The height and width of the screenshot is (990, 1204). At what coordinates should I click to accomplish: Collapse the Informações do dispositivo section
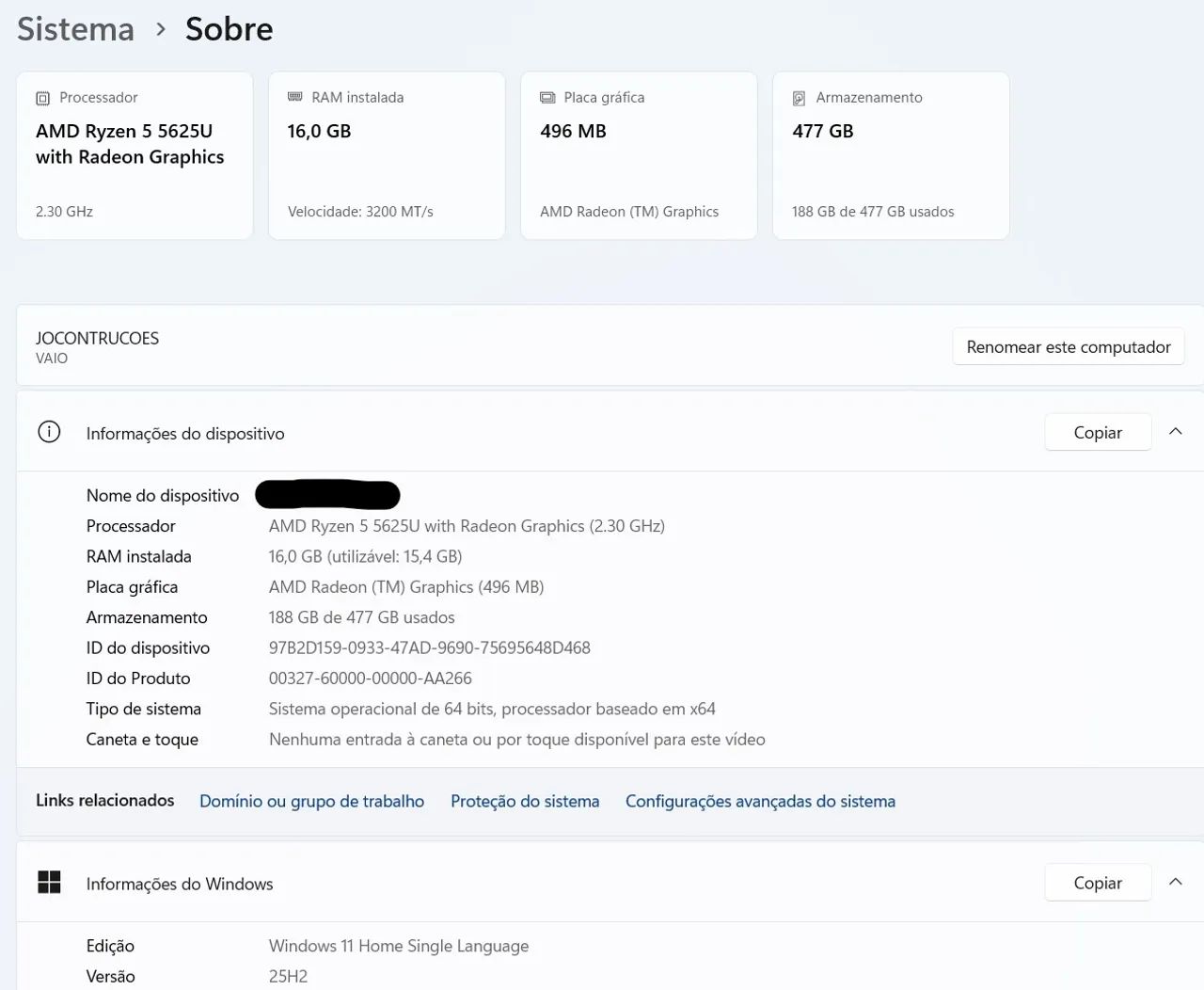tap(1175, 432)
